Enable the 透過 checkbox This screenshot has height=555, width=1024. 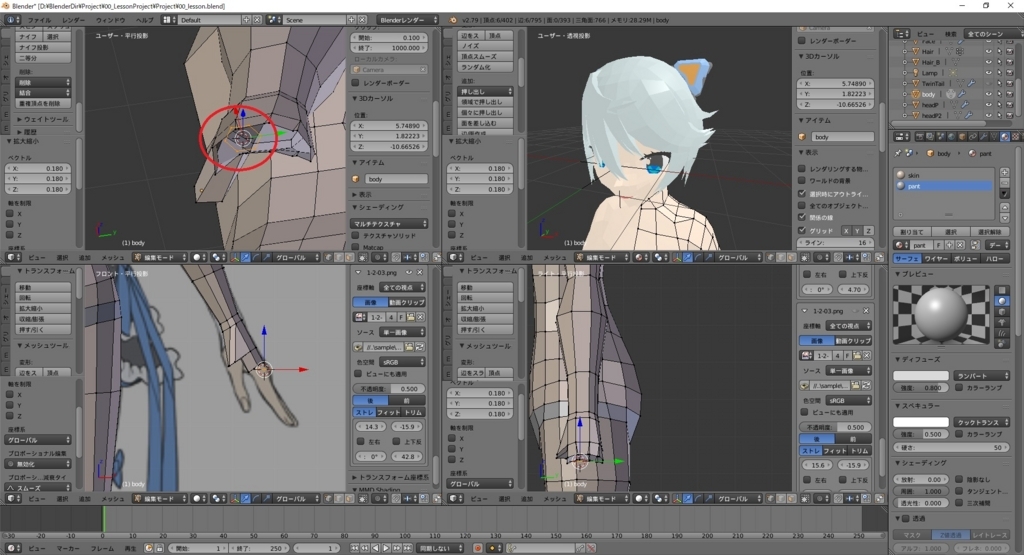(906, 518)
